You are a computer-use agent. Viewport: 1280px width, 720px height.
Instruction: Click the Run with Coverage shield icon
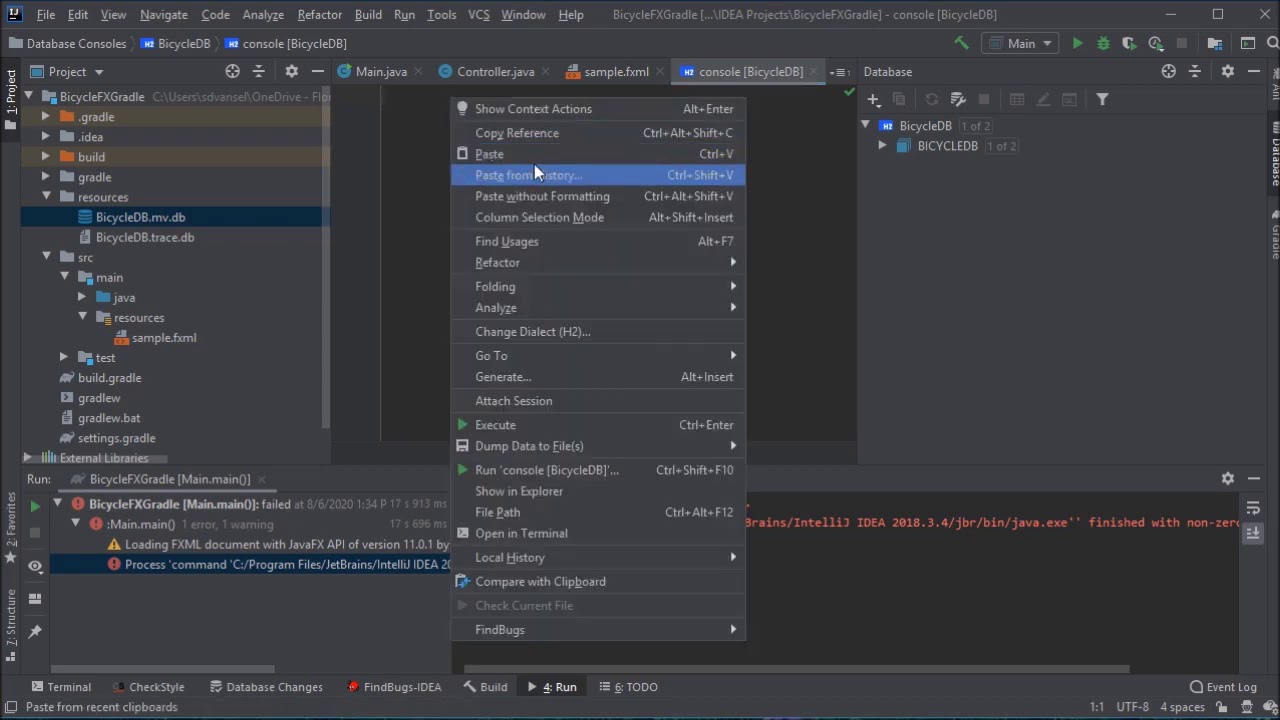[1129, 43]
